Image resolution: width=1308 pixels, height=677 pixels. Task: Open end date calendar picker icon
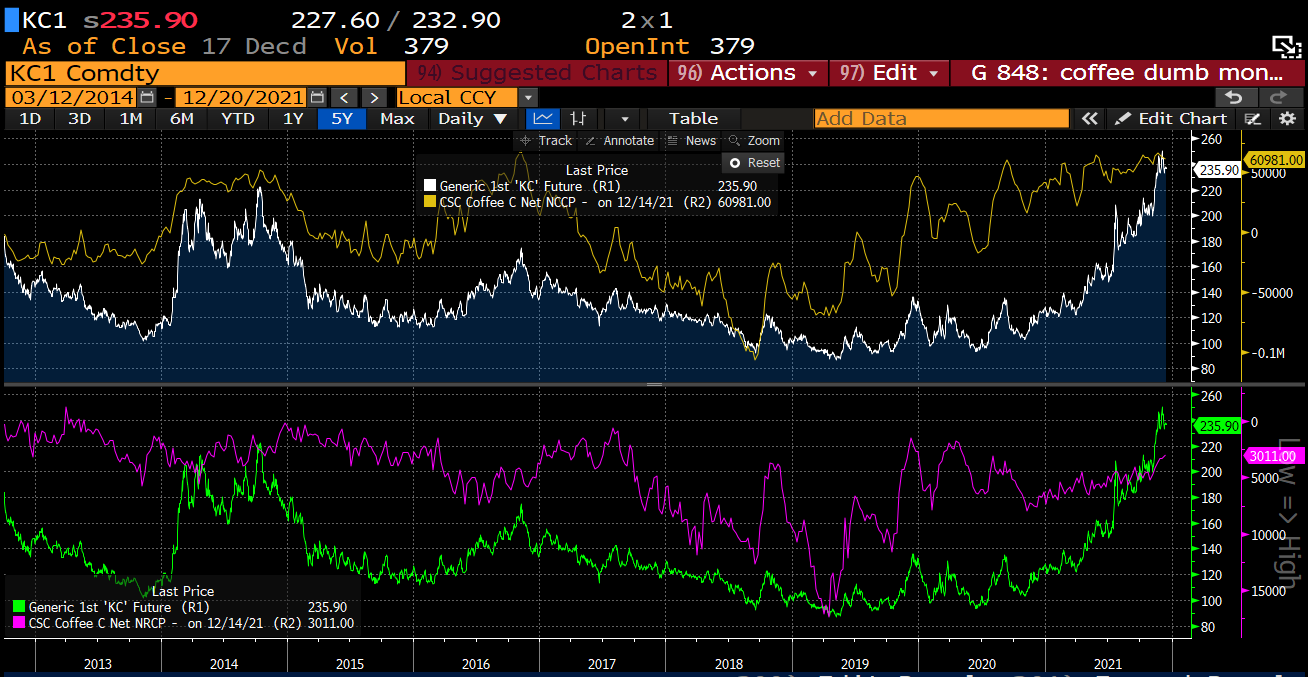pos(317,97)
